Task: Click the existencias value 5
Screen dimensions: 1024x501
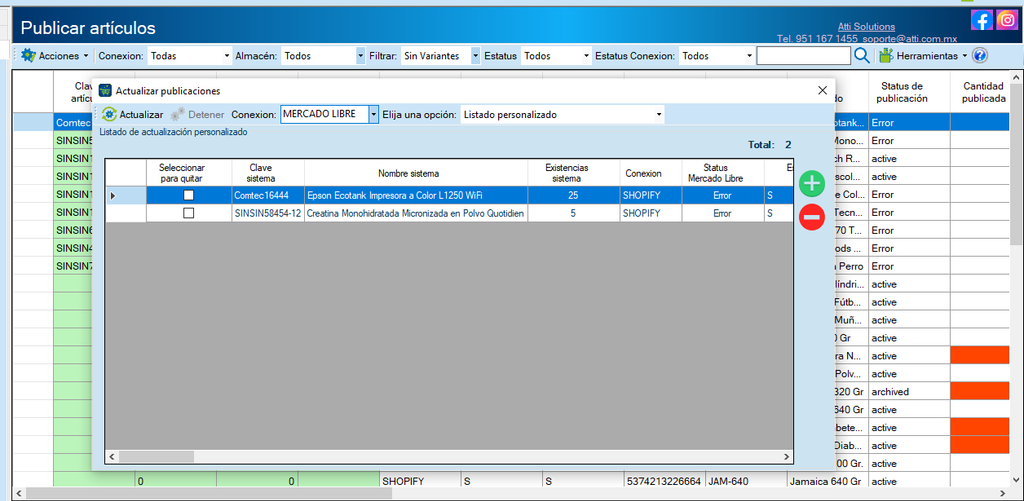Action: pyautogui.click(x=573, y=213)
